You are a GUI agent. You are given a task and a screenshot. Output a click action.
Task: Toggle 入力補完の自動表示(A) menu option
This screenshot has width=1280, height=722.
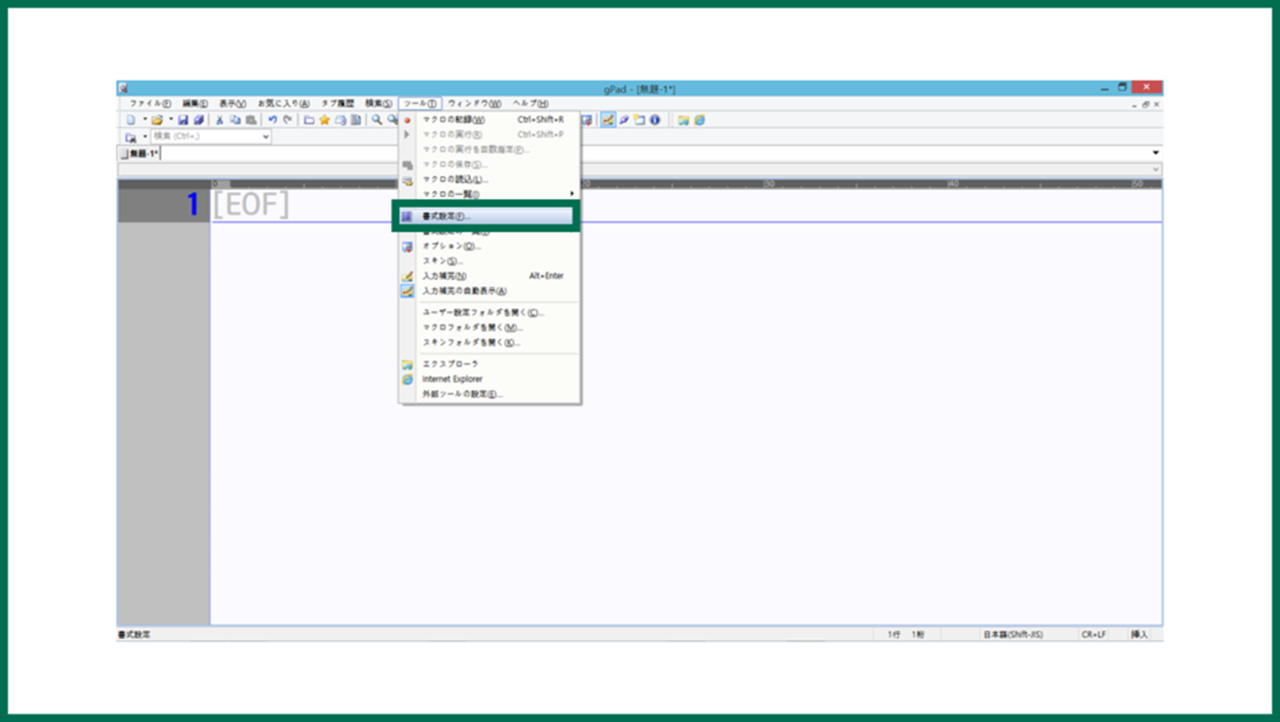pos(490,291)
